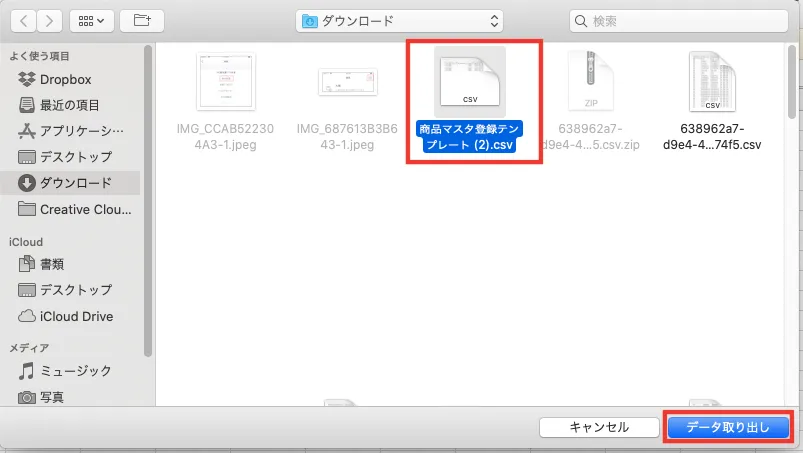This screenshot has height=453, width=803.
Task: Select 写真 in メディア section
Action: pos(70,397)
